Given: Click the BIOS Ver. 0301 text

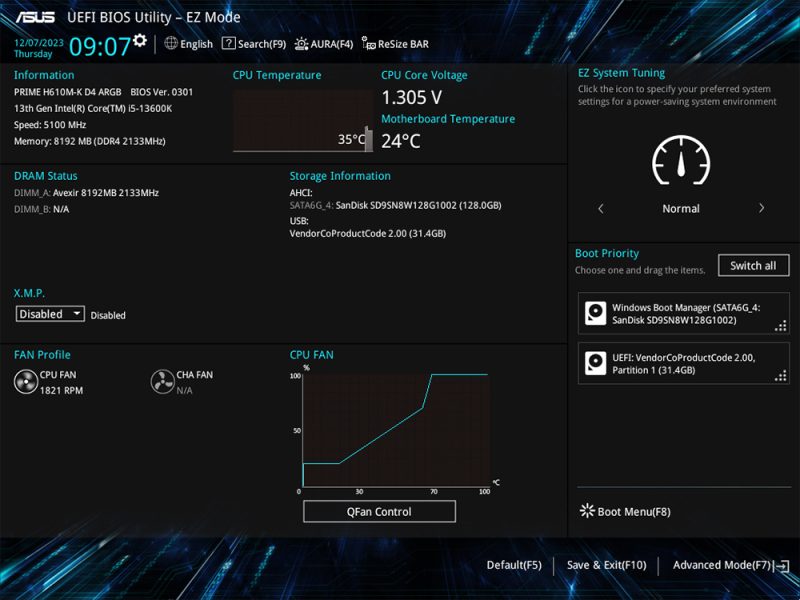Looking at the screenshot, I should coord(162,92).
